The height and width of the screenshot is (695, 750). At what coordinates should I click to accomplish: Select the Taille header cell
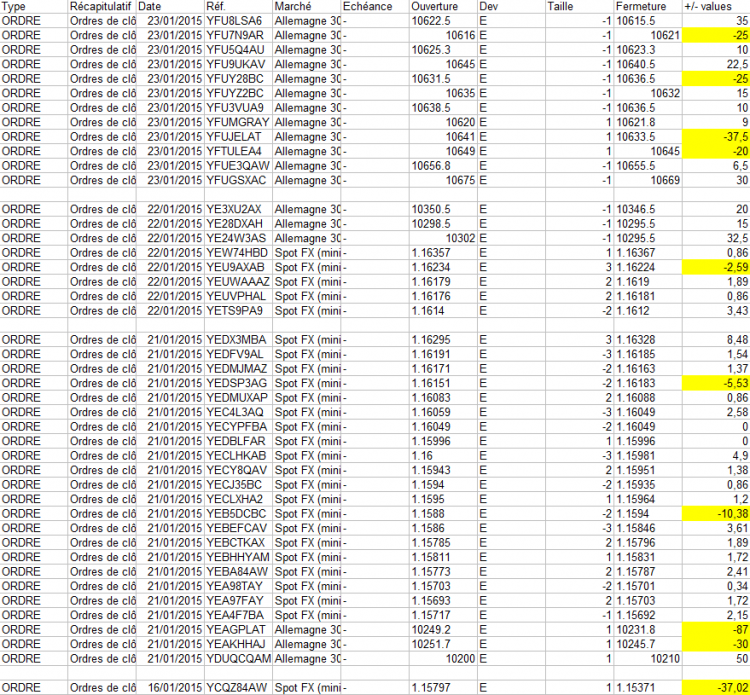[x=580, y=7]
